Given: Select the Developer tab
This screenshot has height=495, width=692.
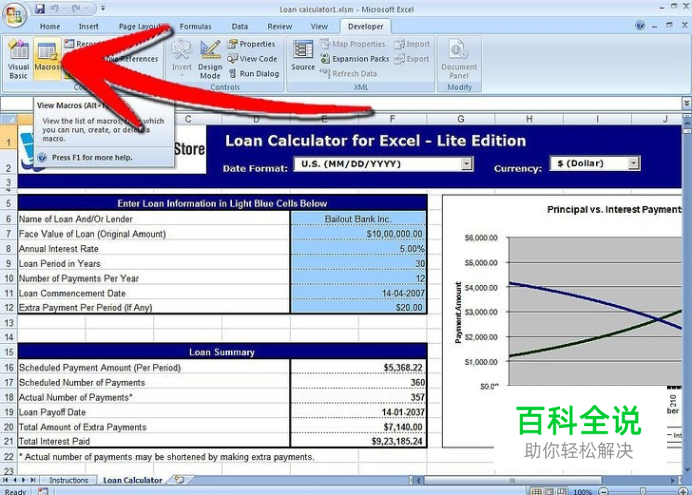Looking at the screenshot, I should pos(365,26).
